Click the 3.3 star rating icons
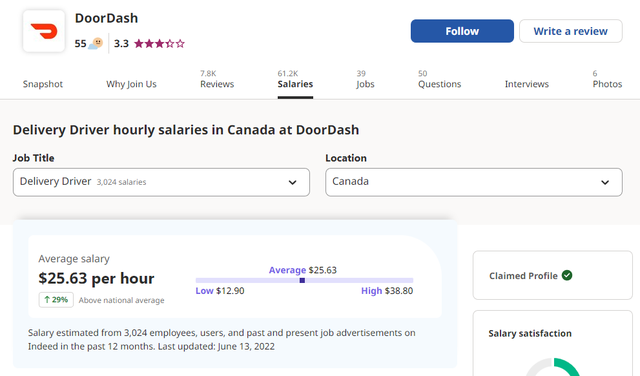 point(159,43)
